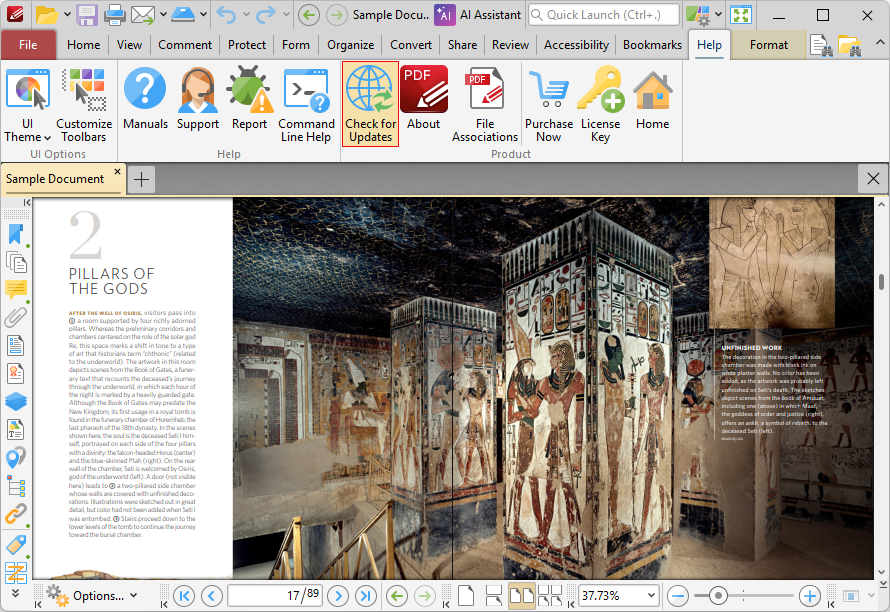Collapse the ribbon with the chevron
This screenshot has height=612, width=890.
click(x=879, y=43)
